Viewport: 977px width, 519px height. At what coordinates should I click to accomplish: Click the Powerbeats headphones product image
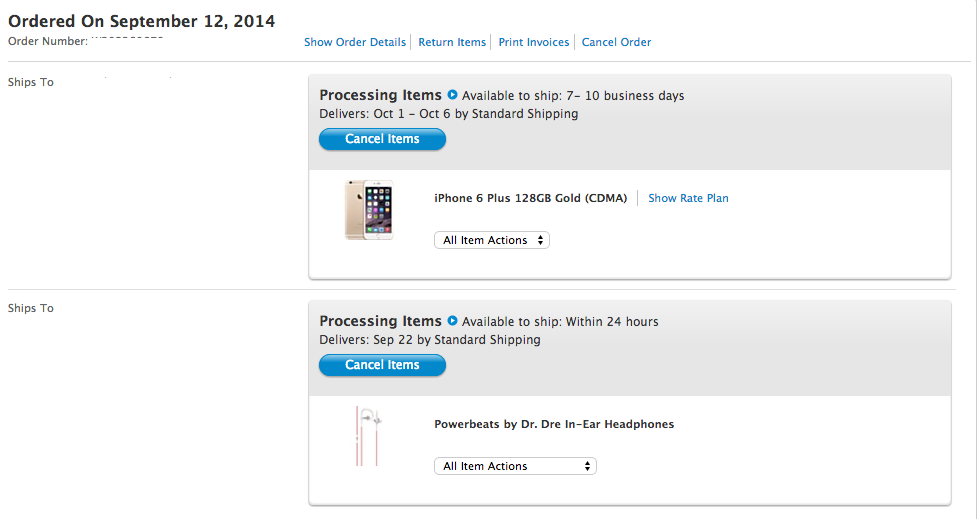pos(368,435)
